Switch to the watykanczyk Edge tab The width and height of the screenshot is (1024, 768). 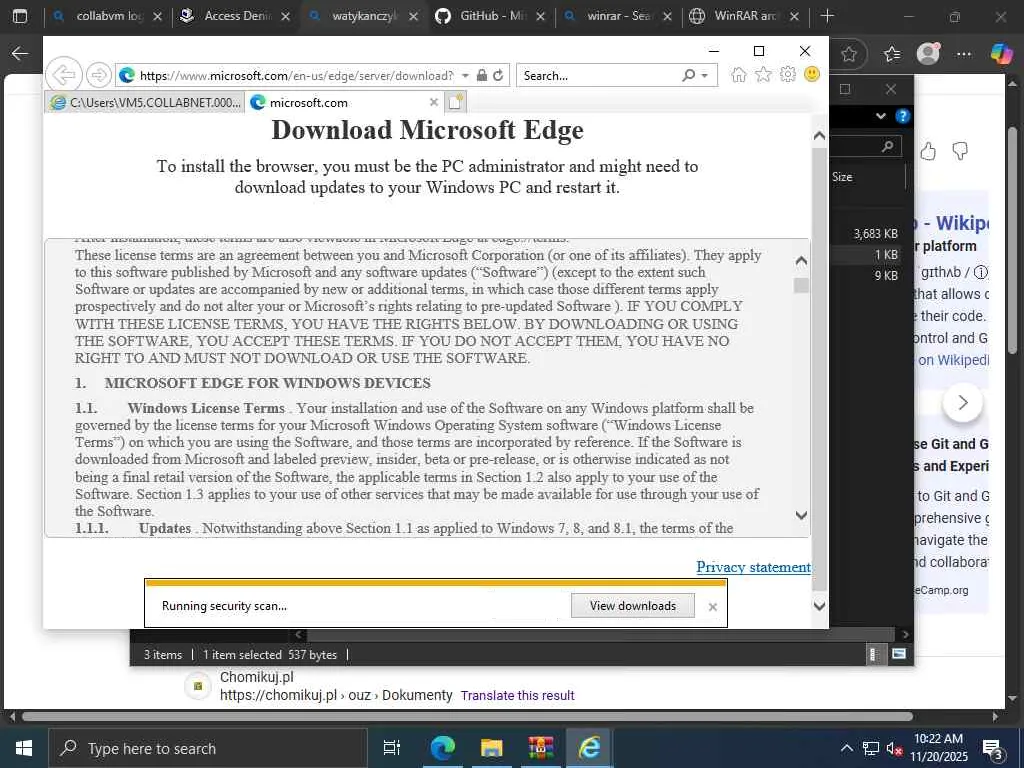coord(363,16)
